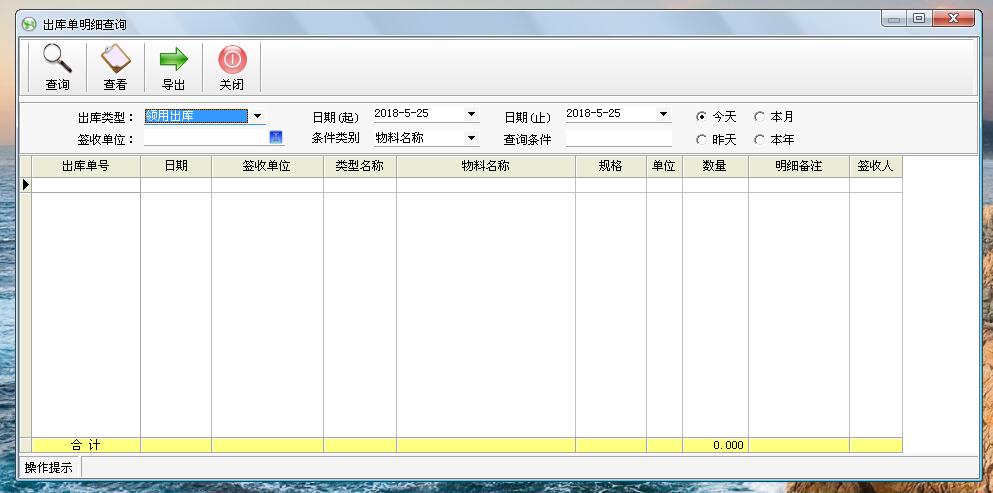Expand the 出库类型 dropdown list

(257, 116)
